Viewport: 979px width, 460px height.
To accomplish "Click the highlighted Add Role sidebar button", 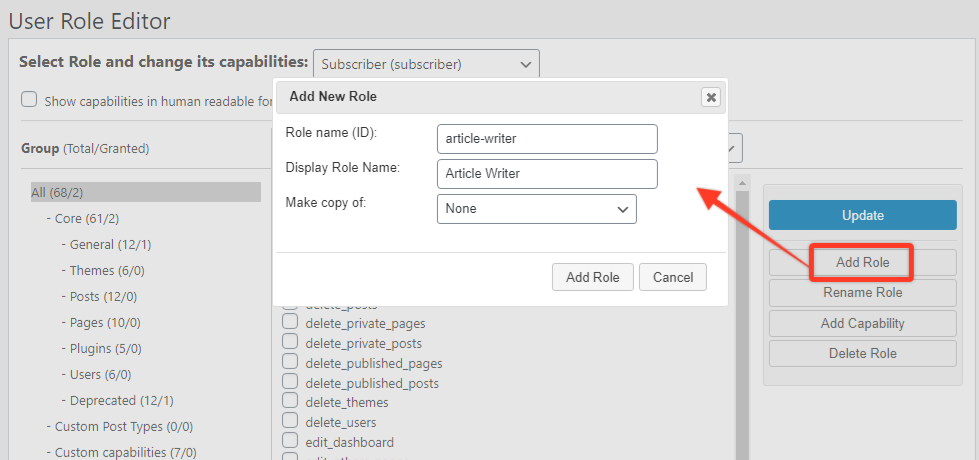I will (x=861, y=262).
